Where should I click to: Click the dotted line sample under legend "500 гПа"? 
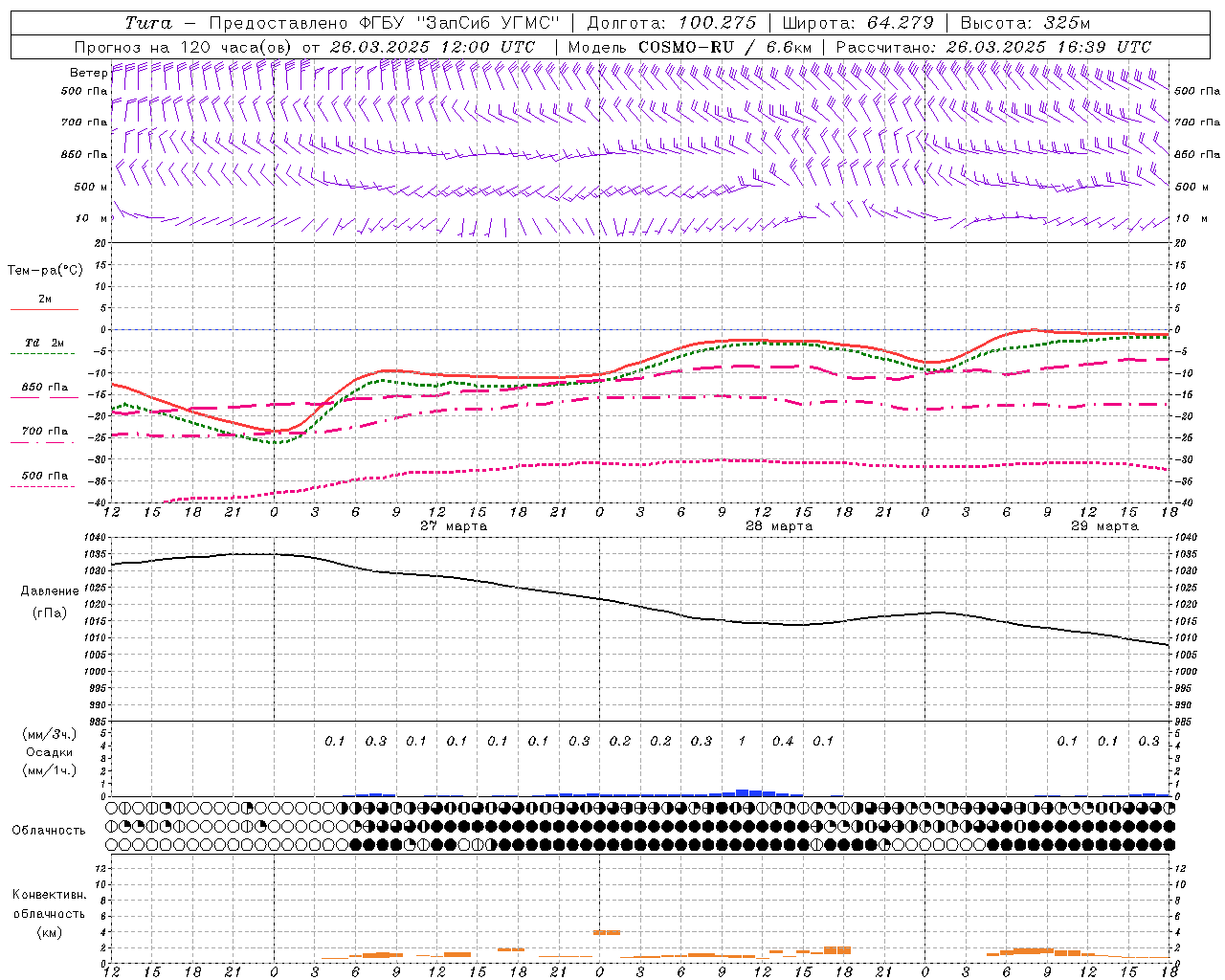[44, 486]
